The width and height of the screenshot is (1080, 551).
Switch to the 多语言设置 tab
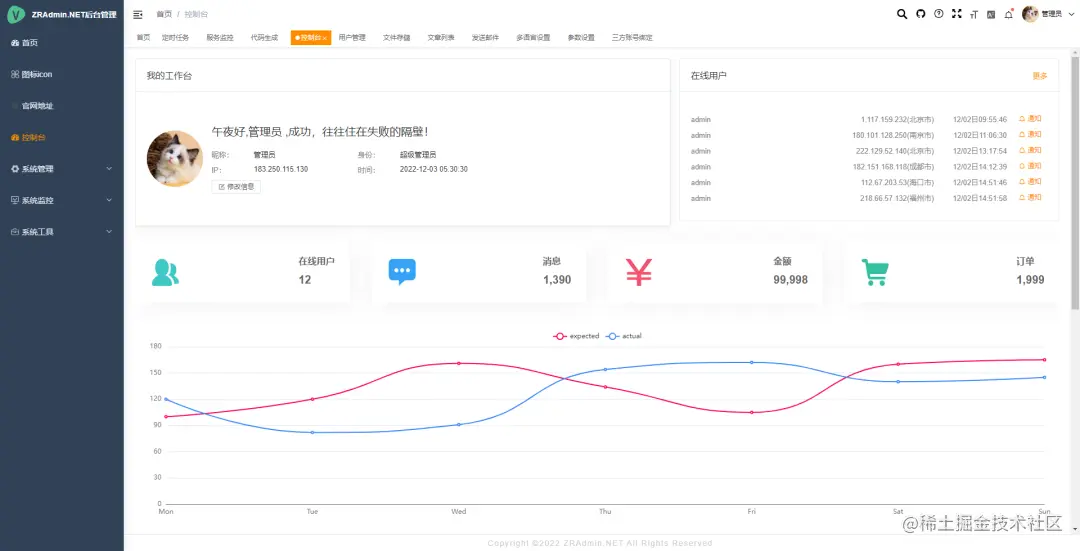click(533, 38)
